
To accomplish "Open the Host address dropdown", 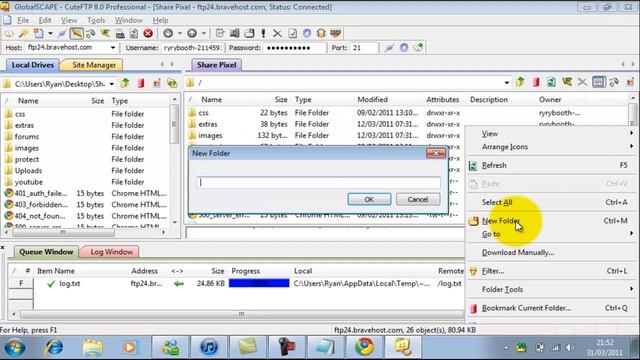I will [x=113, y=48].
